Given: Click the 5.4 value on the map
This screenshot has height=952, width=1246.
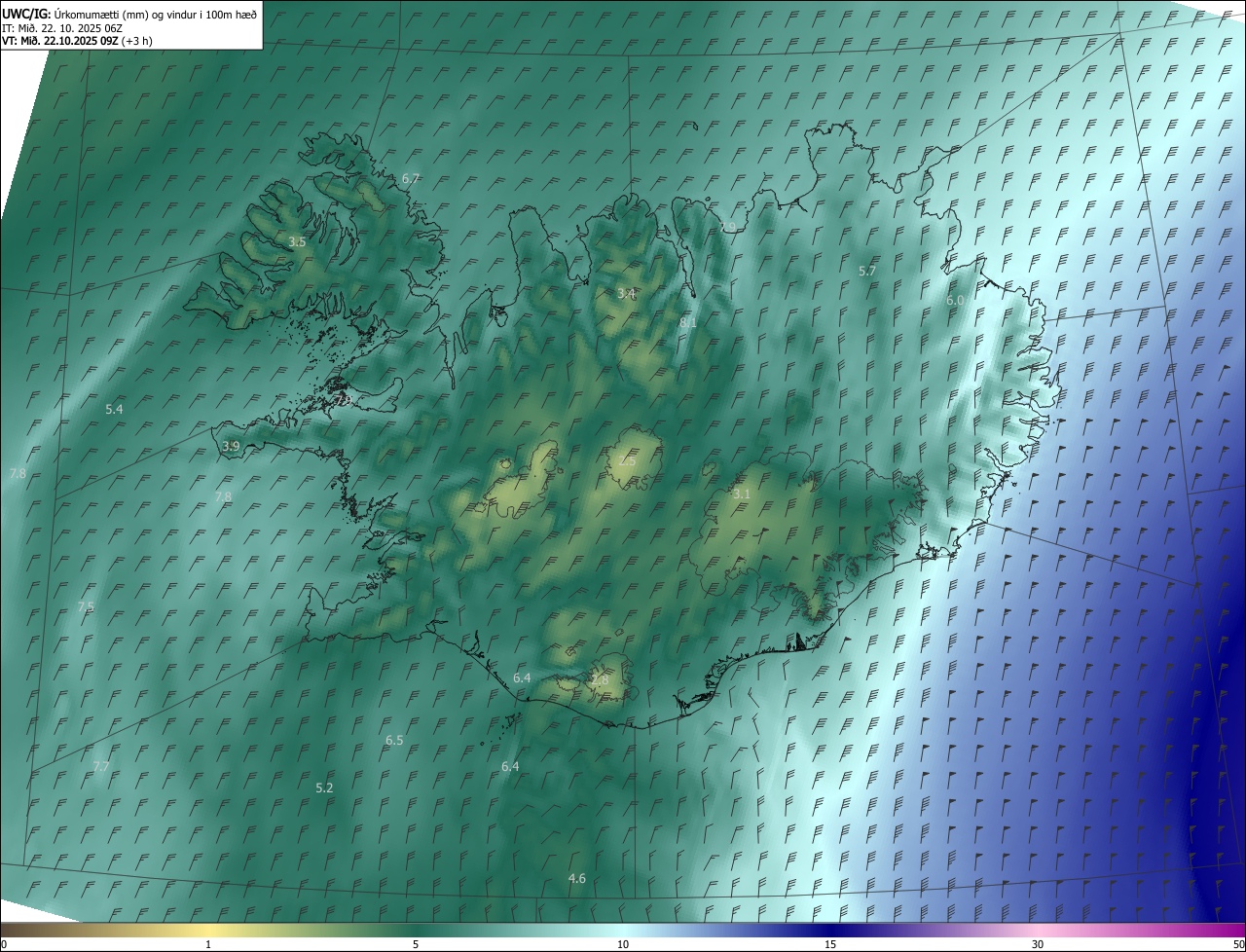Looking at the screenshot, I should (114, 410).
